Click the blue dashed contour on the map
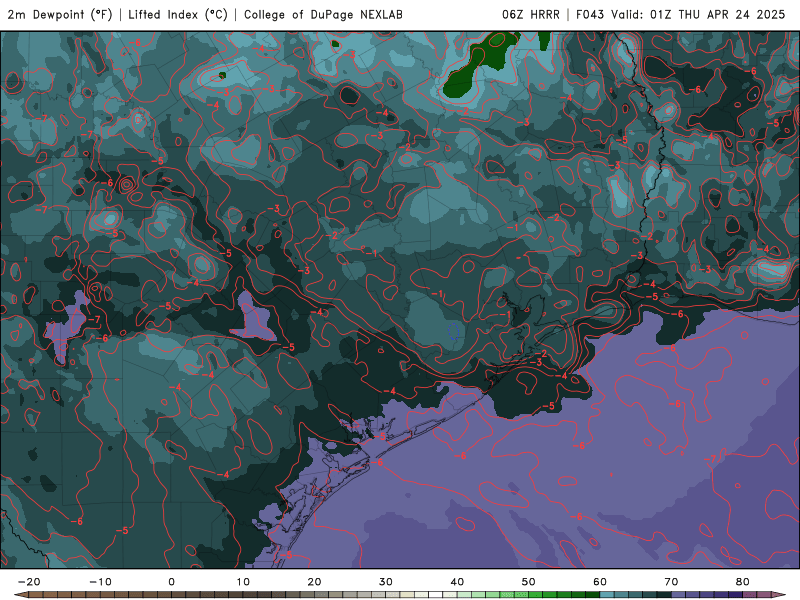Viewport: 800px width, 600px height. click(454, 332)
